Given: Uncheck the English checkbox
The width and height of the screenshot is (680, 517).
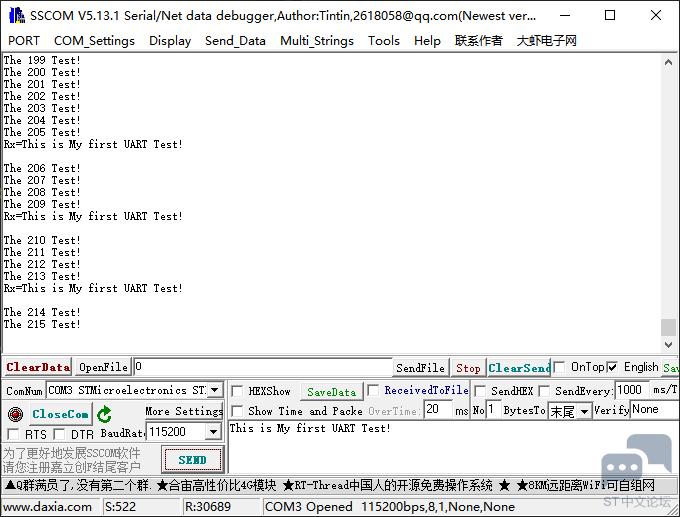Looking at the screenshot, I should 612,367.
